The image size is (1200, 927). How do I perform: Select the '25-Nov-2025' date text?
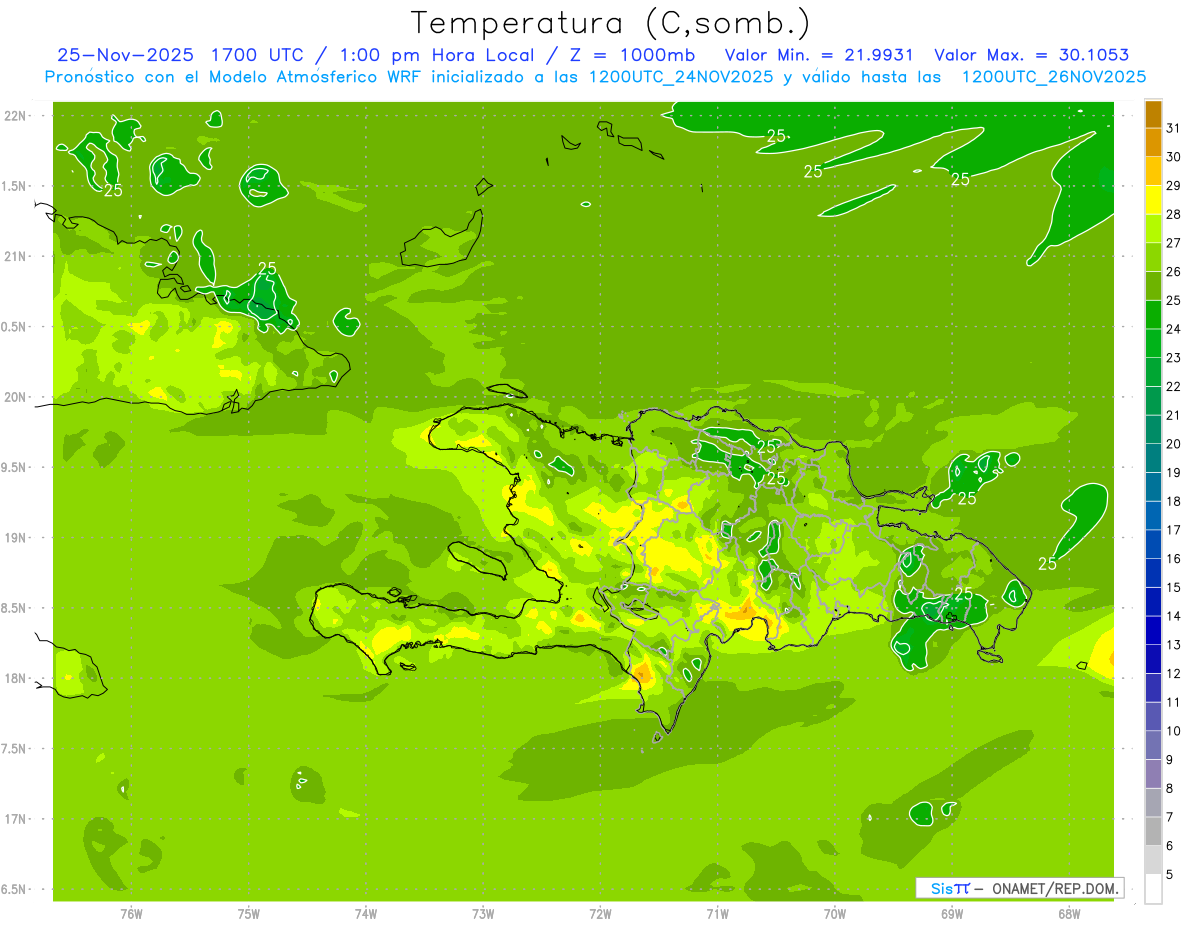(124, 54)
